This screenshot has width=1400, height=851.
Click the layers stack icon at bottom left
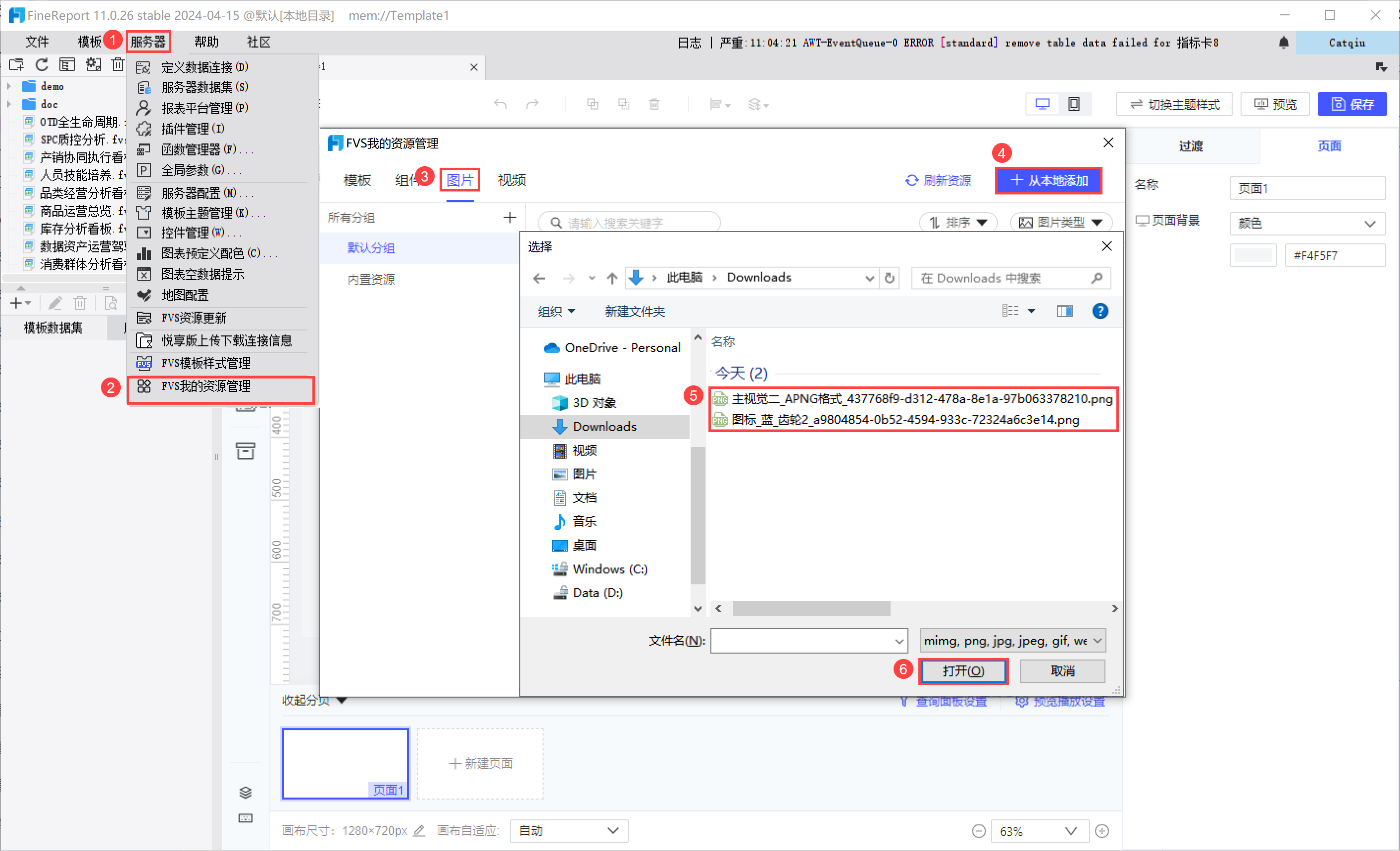click(x=246, y=792)
